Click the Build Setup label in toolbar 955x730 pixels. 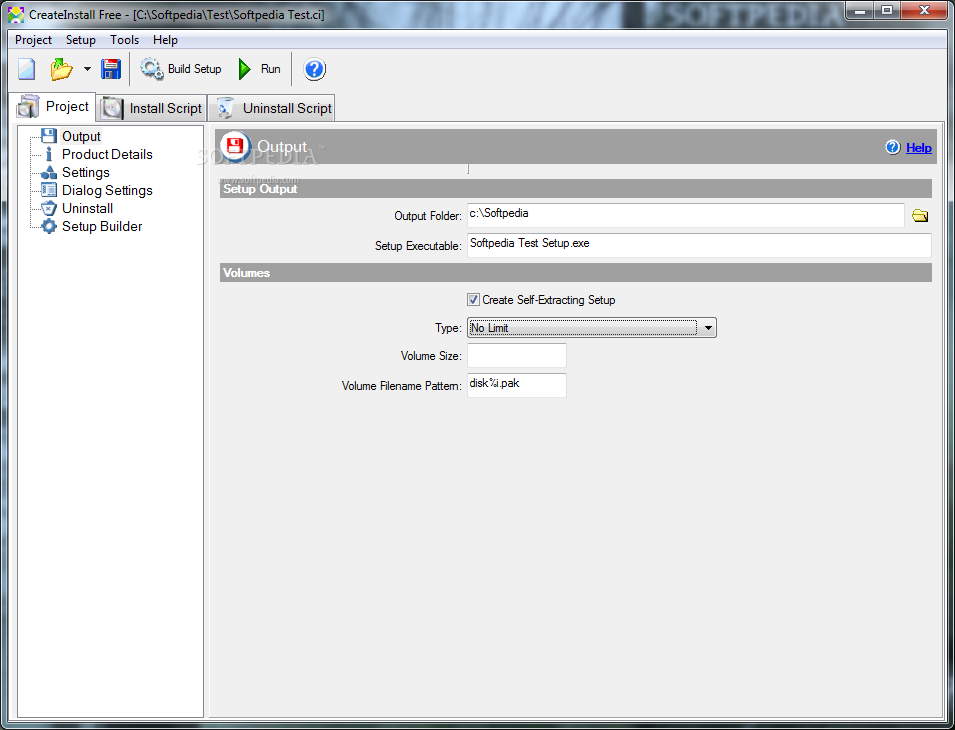point(194,69)
